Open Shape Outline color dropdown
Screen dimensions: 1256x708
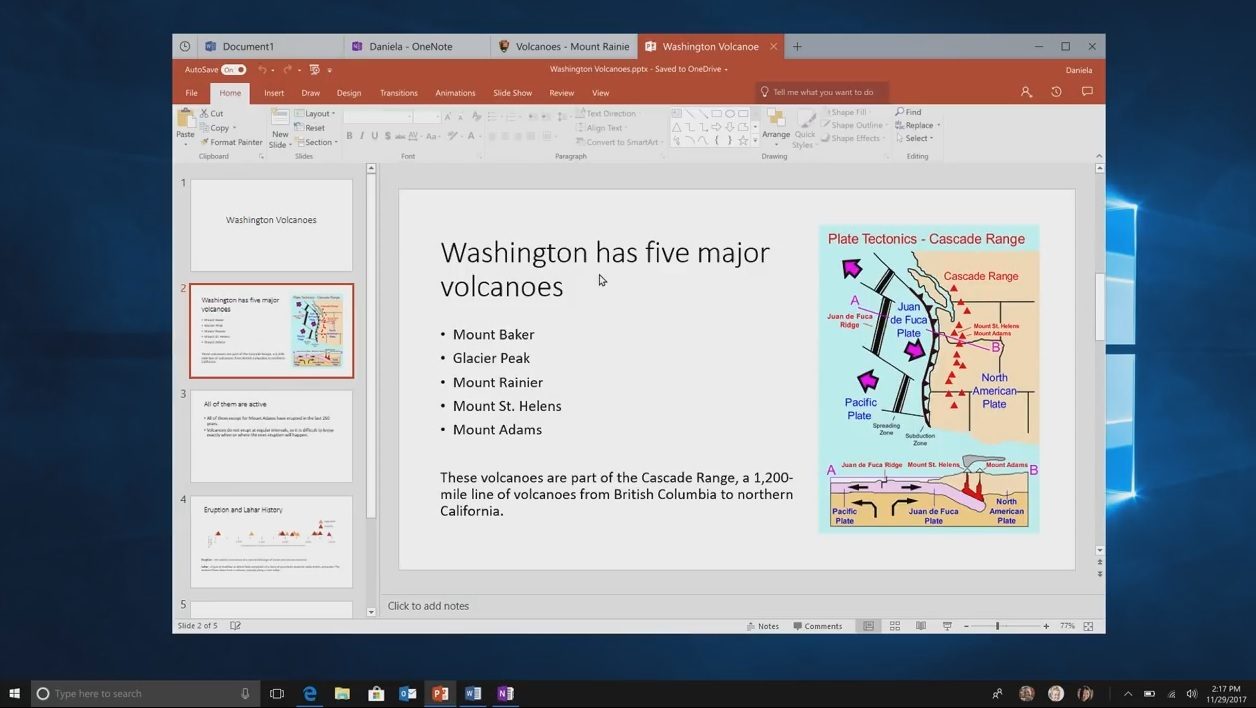pos(855,126)
